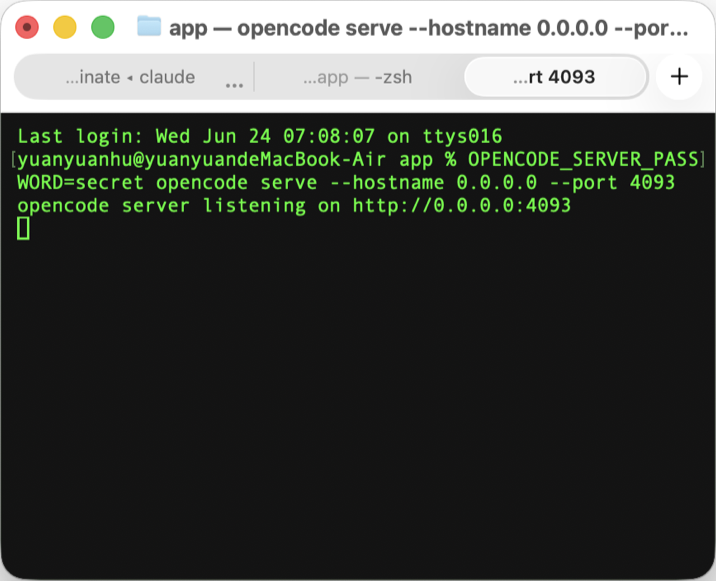Click the 'opencode server listening on' text

(x=179, y=206)
